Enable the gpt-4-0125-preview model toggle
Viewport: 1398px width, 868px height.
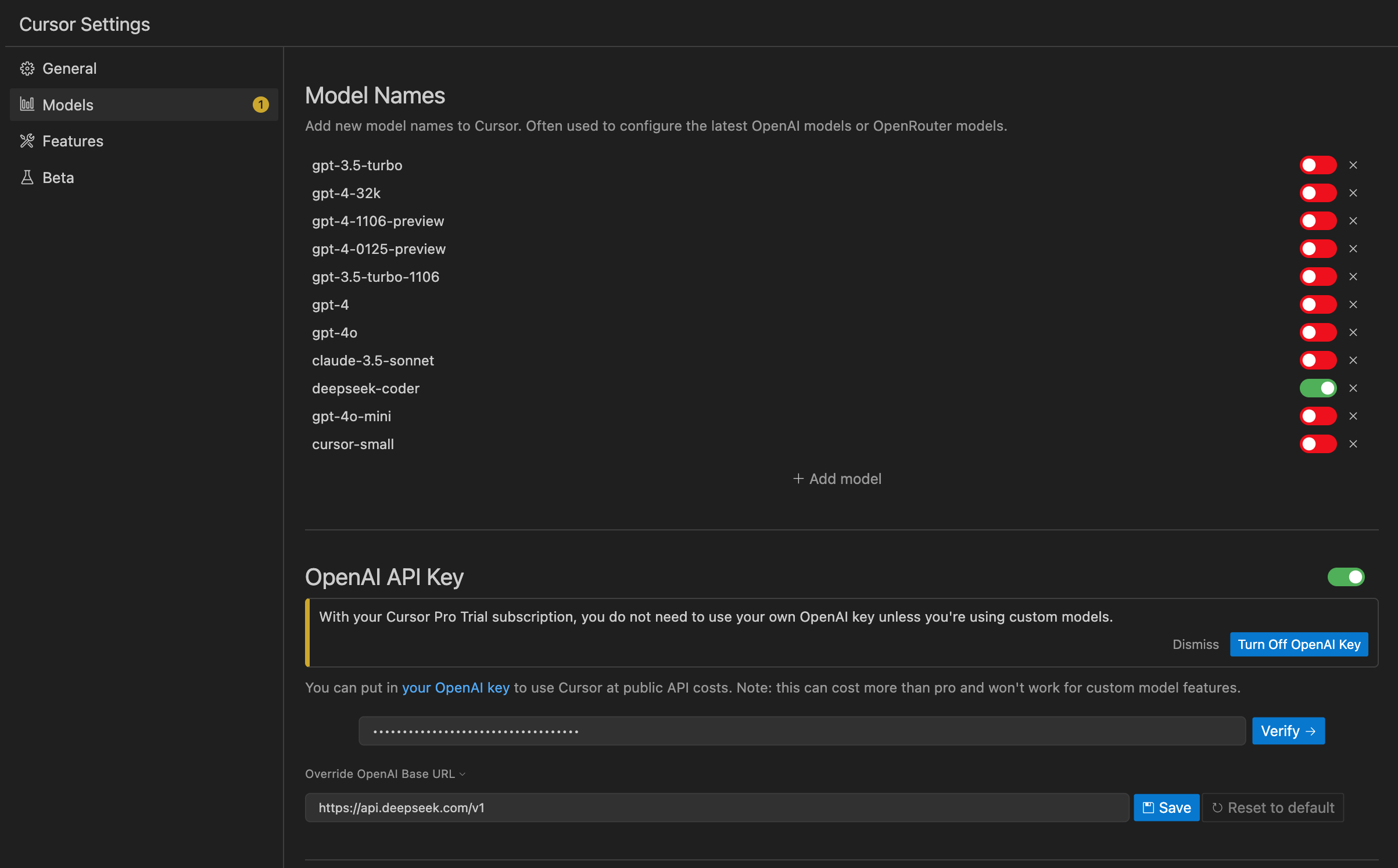[1318, 249]
